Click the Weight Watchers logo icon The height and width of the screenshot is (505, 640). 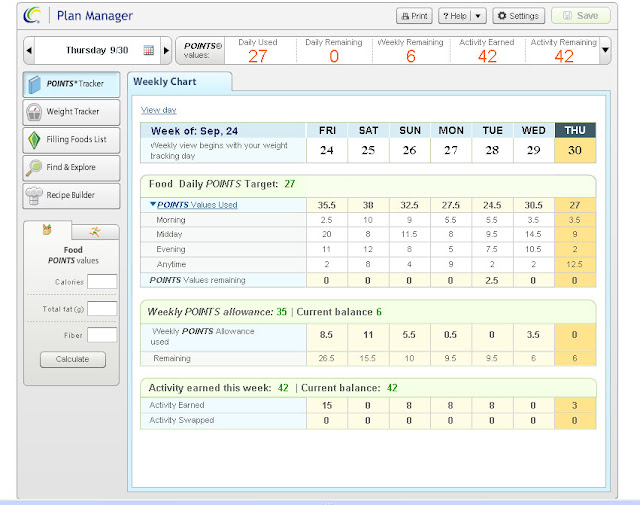coord(32,16)
